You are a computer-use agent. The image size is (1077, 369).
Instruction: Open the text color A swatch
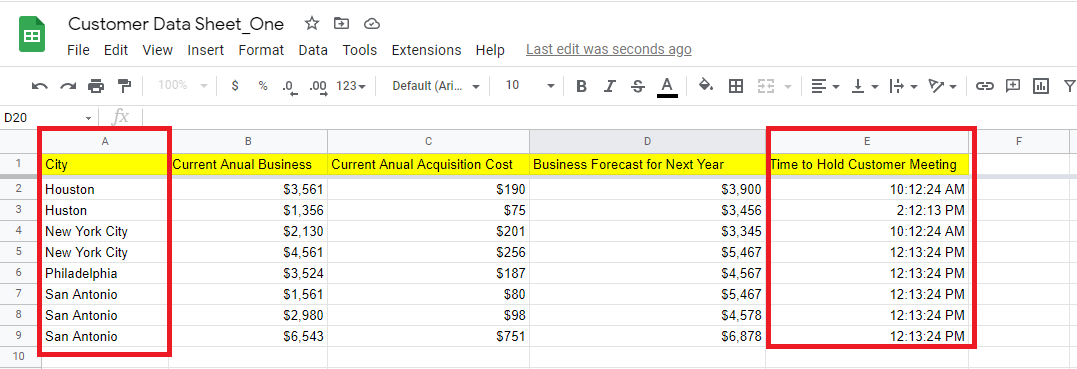pyautogui.click(x=666, y=87)
